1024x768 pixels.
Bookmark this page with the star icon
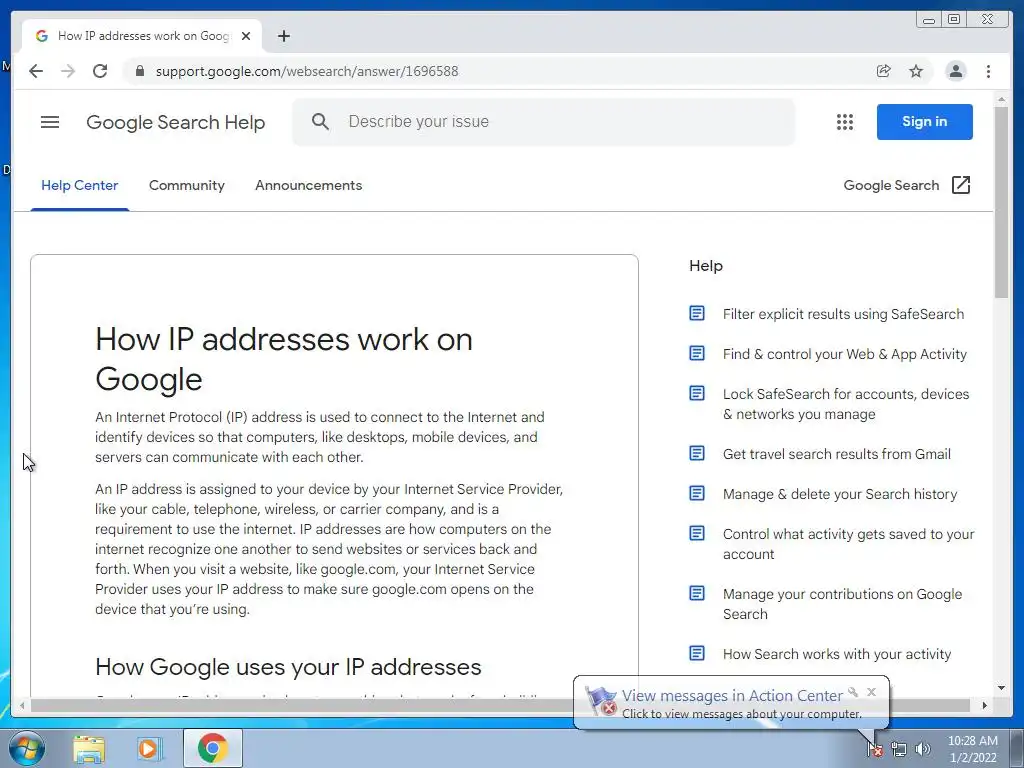916,71
